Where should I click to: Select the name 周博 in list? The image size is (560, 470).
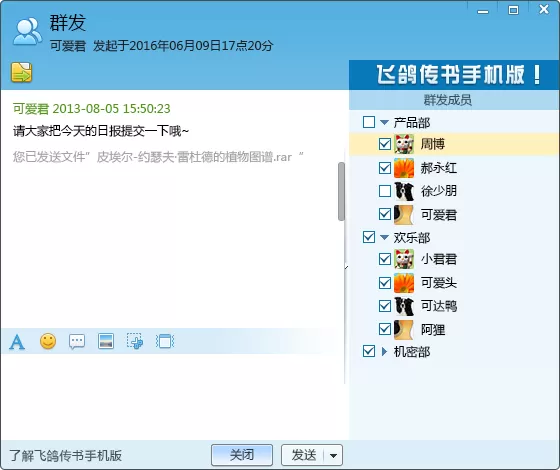click(x=433, y=144)
